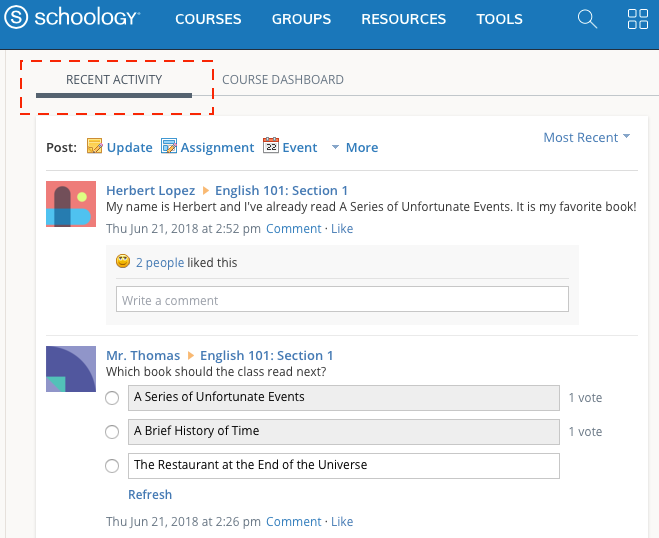Viewport: 659px width, 538px height.
Task: Open the search magnifier icon
Action: [587, 19]
